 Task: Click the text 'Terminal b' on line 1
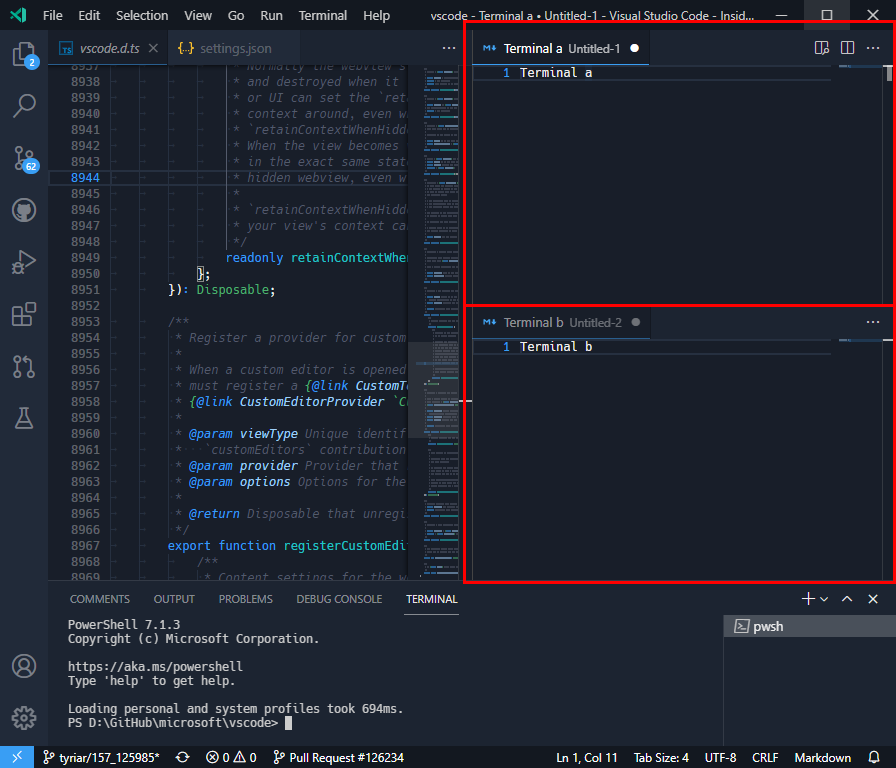(555, 346)
